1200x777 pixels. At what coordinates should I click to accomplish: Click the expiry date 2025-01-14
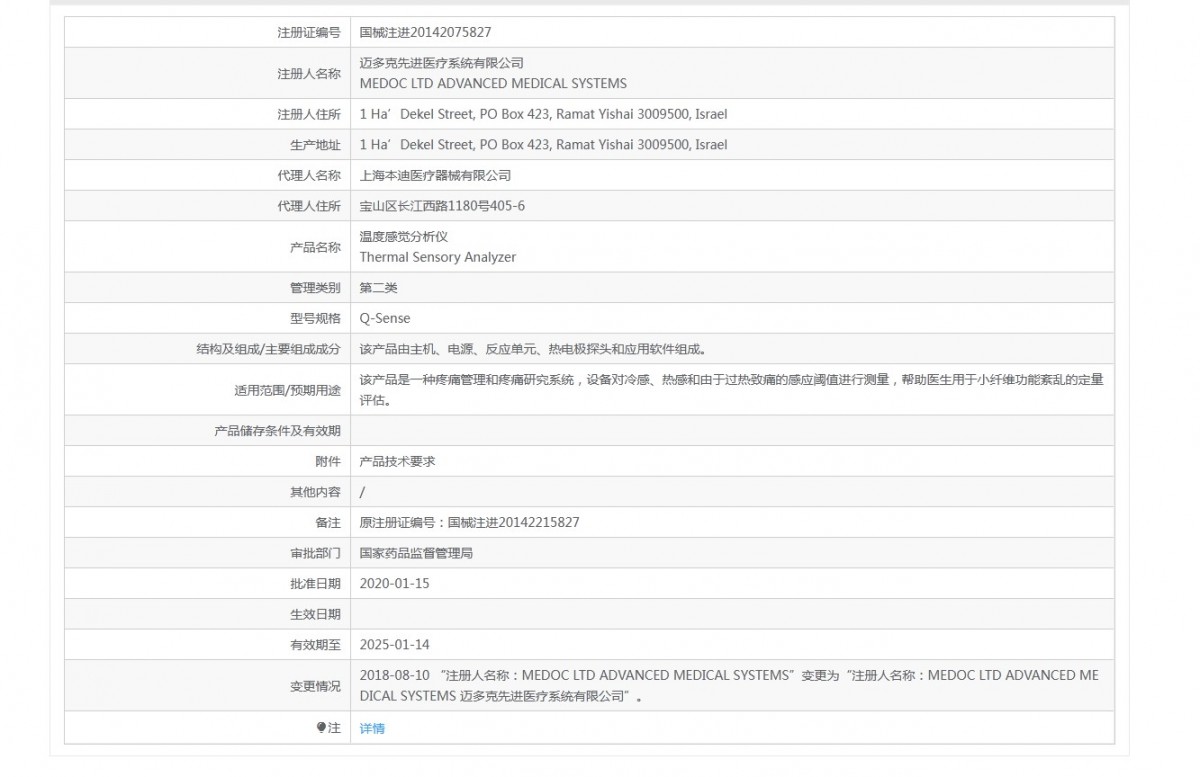click(x=394, y=645)
